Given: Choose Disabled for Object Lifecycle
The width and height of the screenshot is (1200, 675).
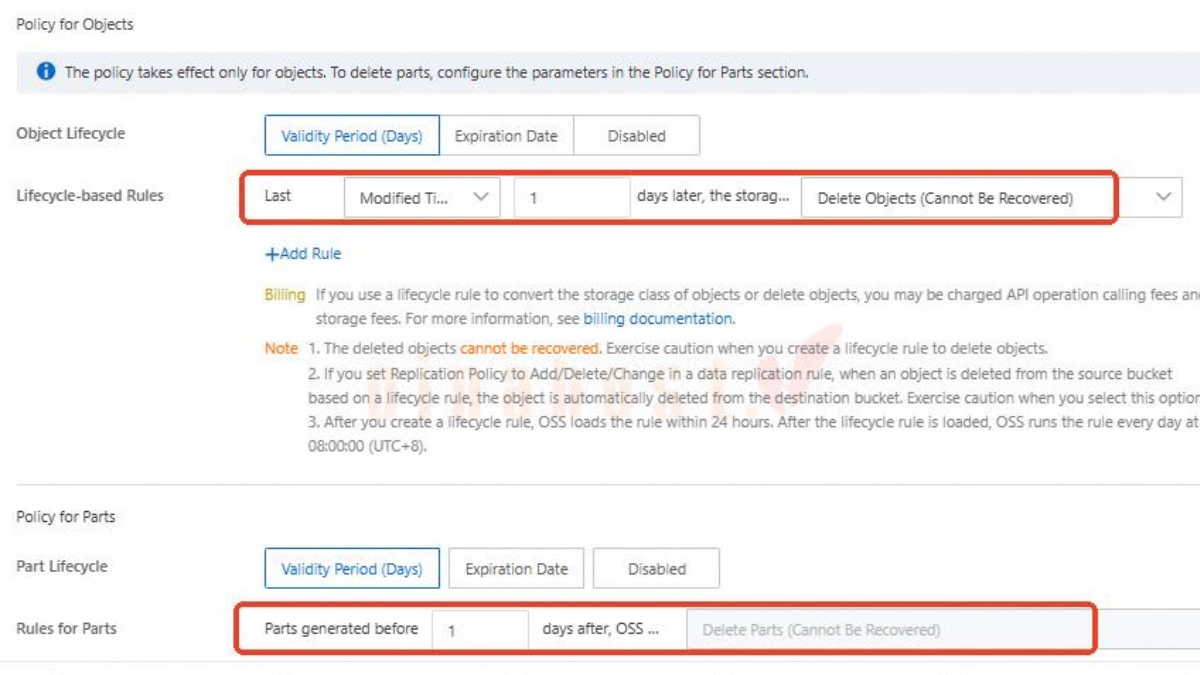Looking at the screenshot, I should [x=636, y=136].
